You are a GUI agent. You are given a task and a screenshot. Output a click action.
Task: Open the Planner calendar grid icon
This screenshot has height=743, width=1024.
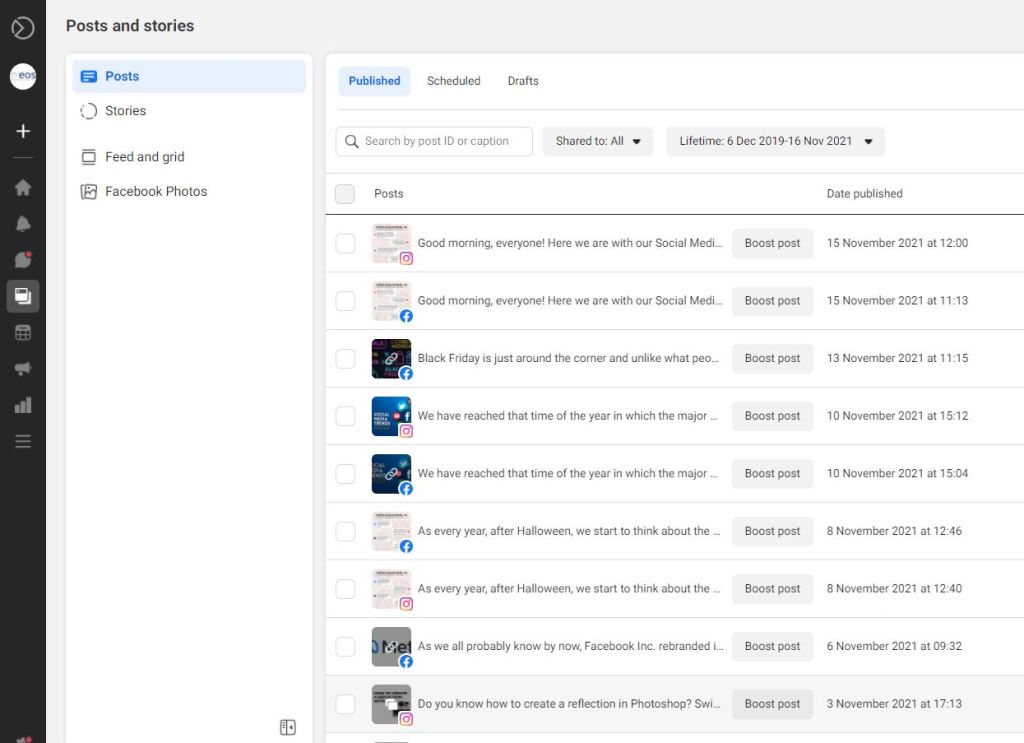pos(22,333)
